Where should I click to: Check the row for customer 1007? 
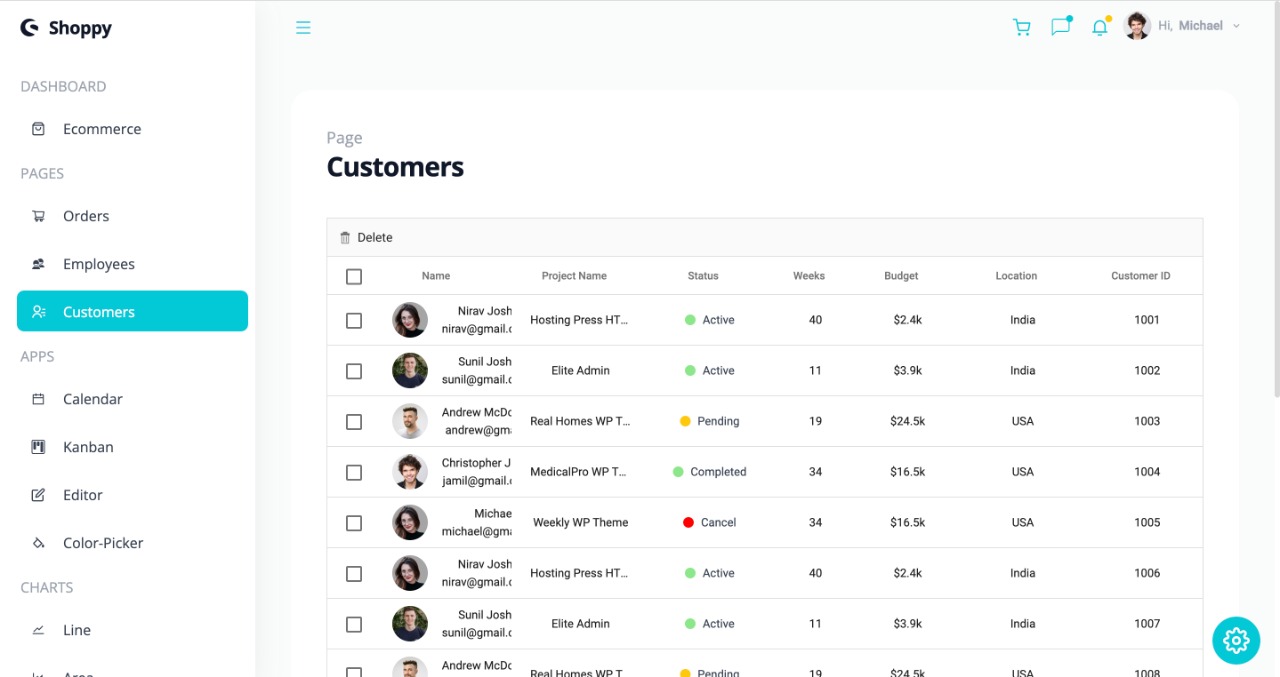point(354,624)
